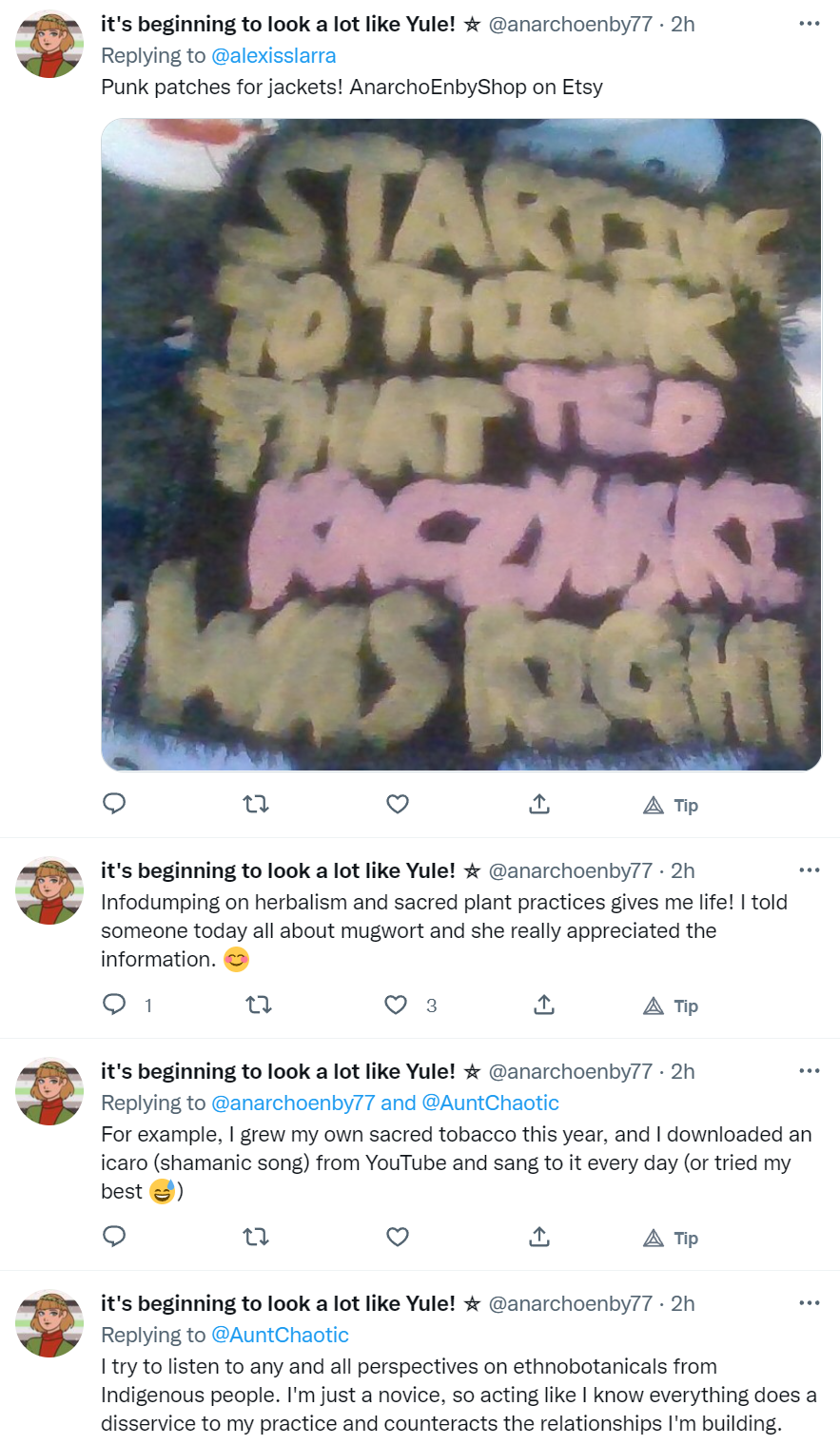Open the punk patch photo
Viewport: 840px width, 1445px height.
click(x=461, y=444)
